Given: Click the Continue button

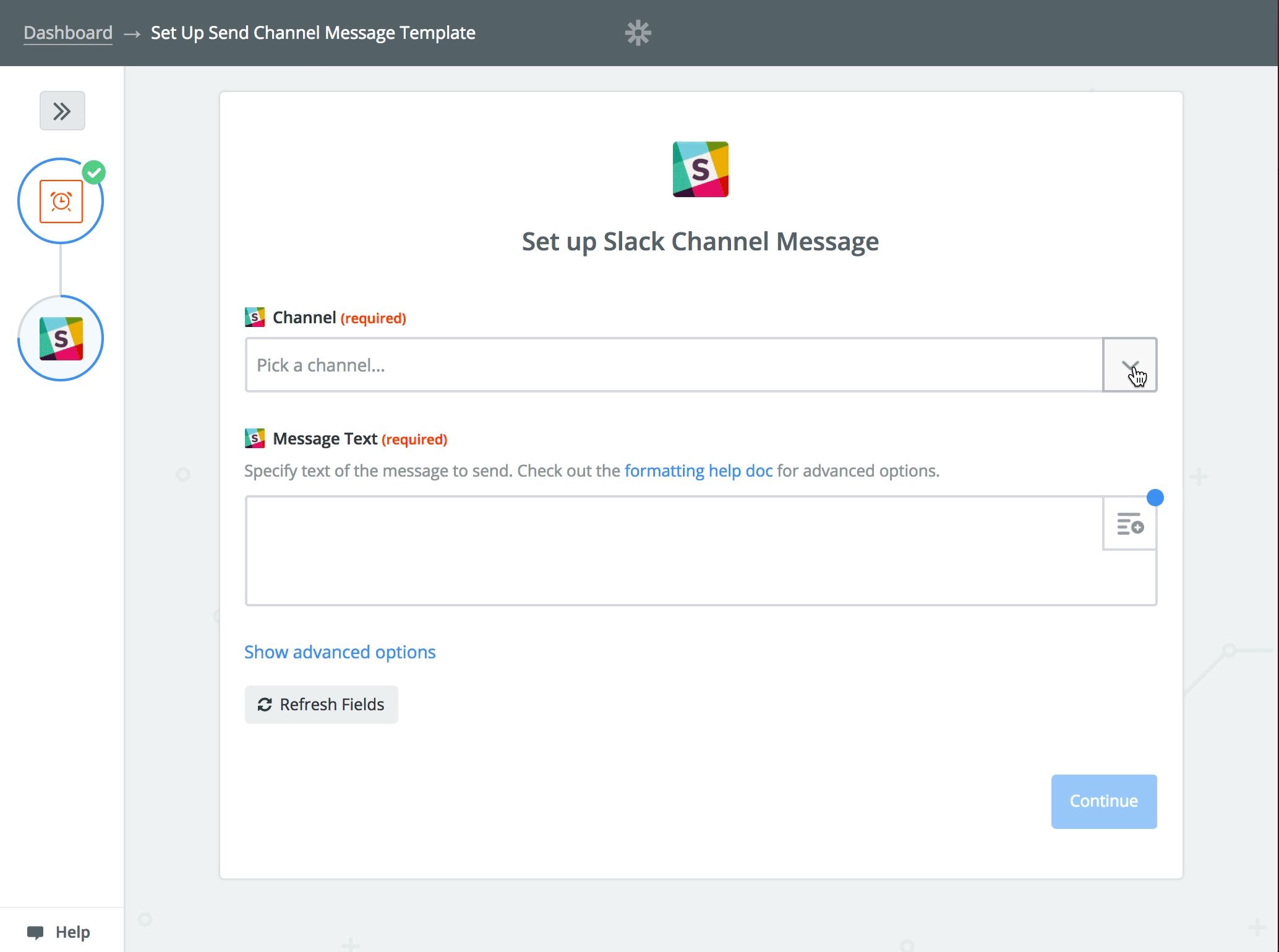Looking at the screenshot, I should pos(1104,802).
